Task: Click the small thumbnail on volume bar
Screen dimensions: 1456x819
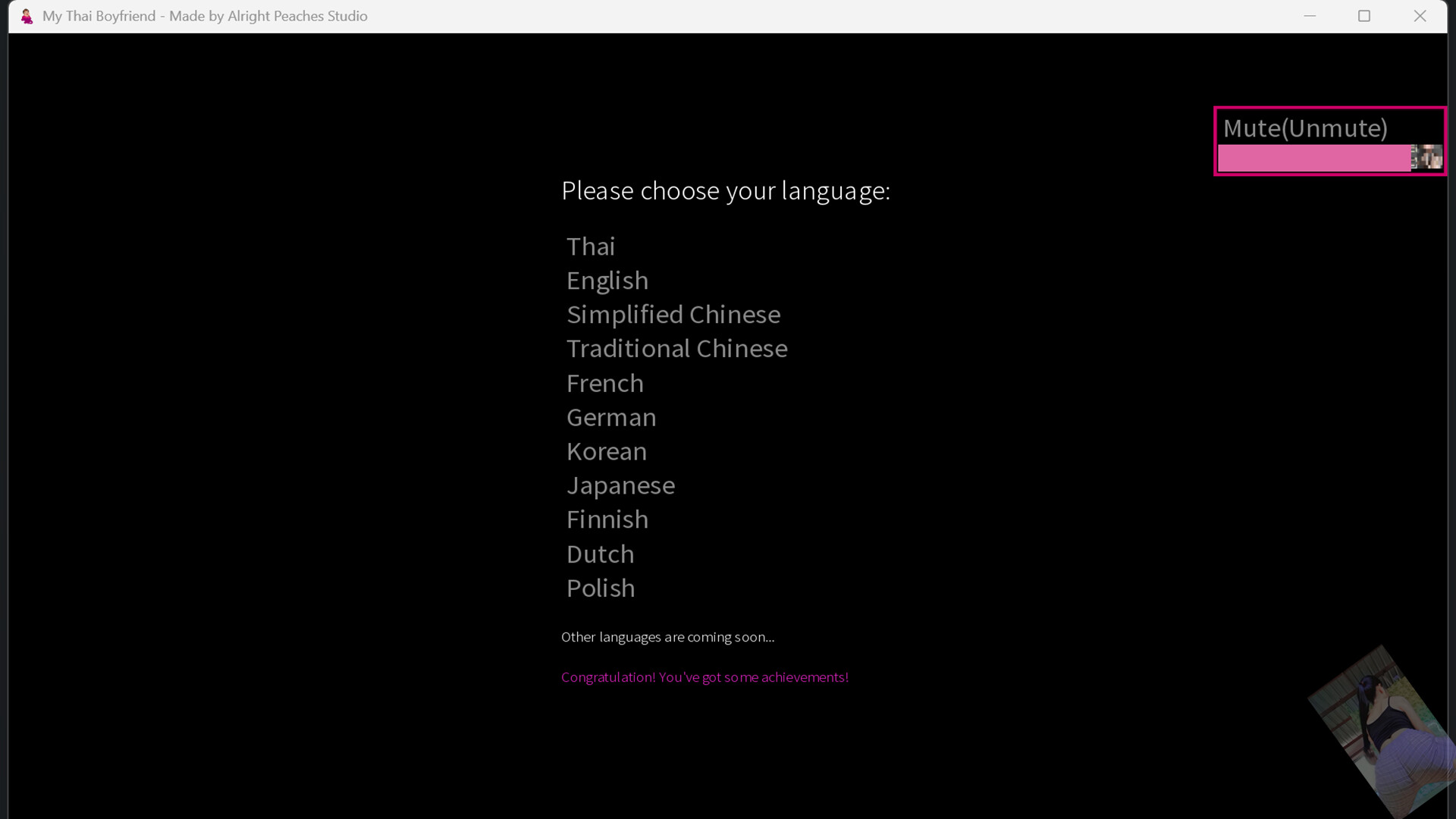Action: tap(1426, 157)
